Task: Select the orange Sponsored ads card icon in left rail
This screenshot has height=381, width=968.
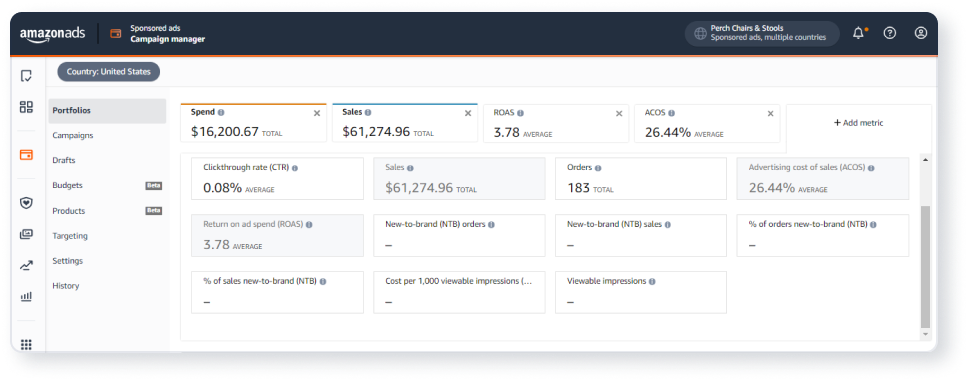Action: point(26,155)
